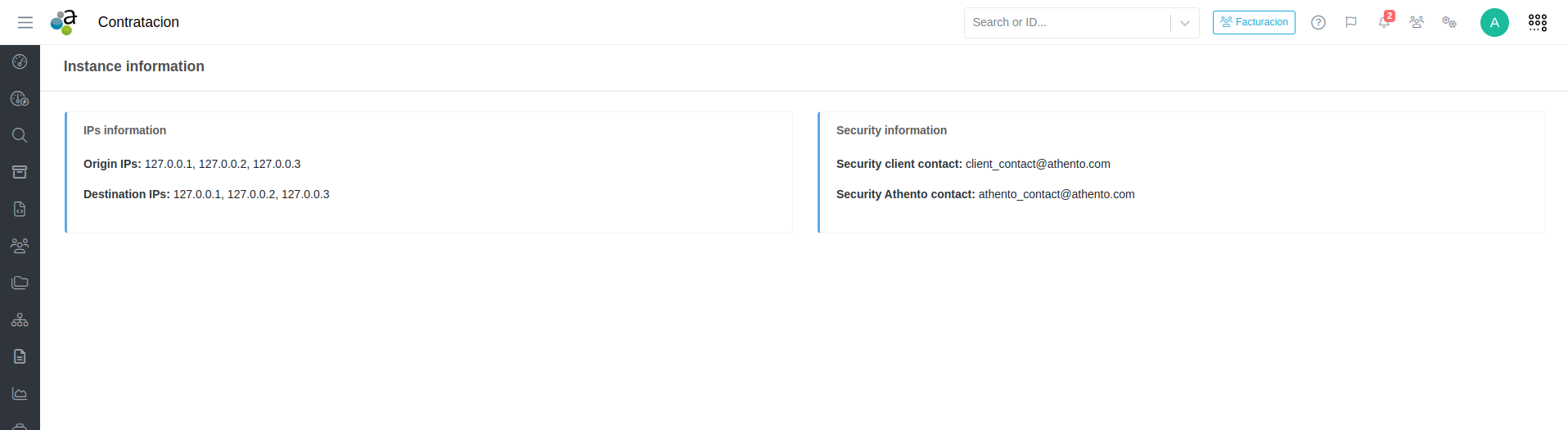Open the help question mark icon
Image resolution: width=1568 pixels, height=430 pixels.
(x=1318, y=22)
